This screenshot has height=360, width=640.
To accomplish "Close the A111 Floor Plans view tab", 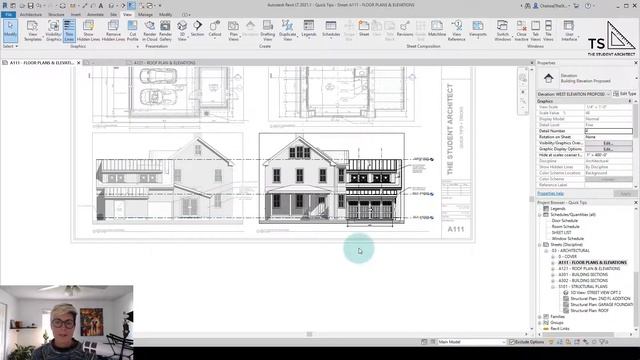I will [x=79, y=63].
